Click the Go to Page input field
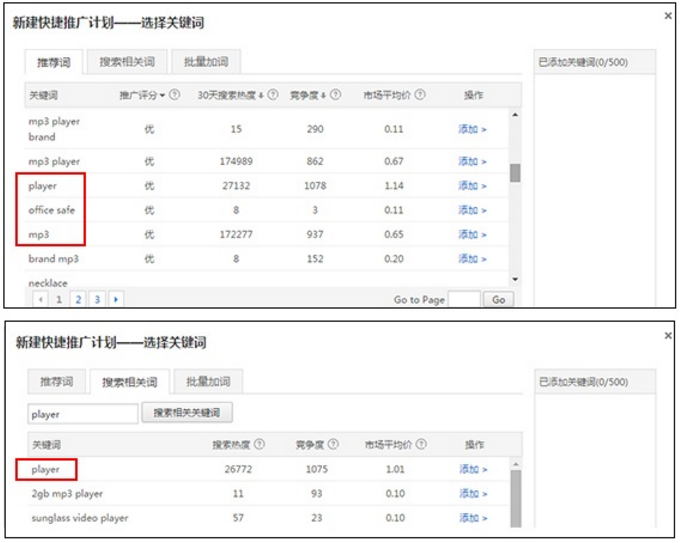This screenshot has height=543, width=680. click(x=464, y=299)
